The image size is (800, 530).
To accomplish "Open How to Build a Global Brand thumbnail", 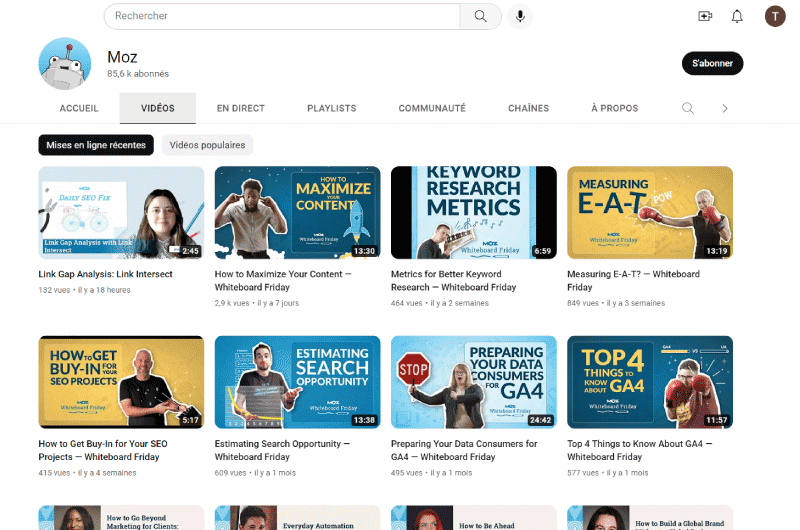I will point(650,518).
